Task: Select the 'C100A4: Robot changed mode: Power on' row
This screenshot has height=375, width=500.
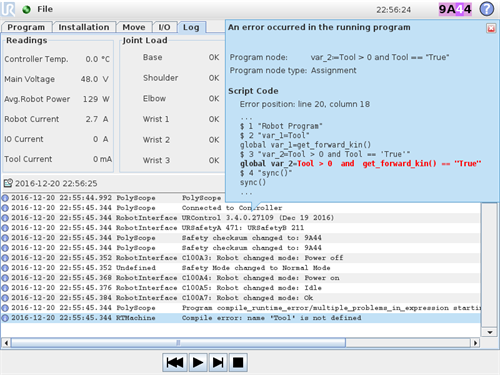Action: (240, 278)
